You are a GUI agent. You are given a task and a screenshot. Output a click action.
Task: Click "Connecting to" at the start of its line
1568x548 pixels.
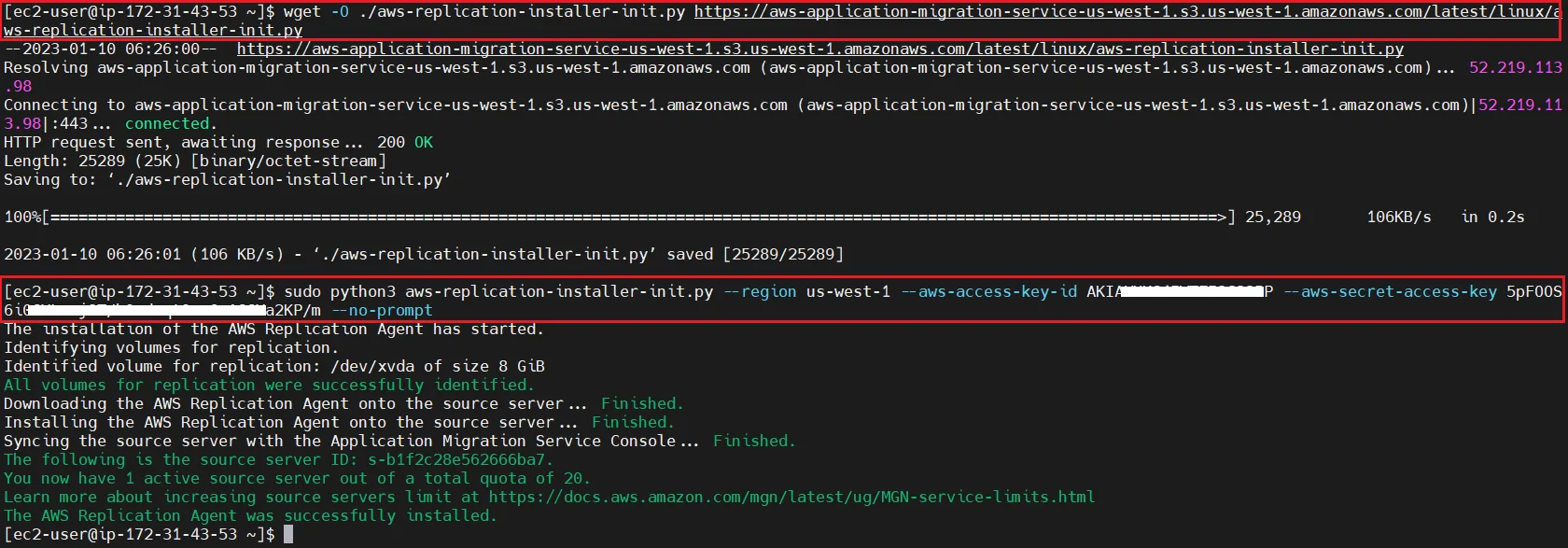click(64, 105)
